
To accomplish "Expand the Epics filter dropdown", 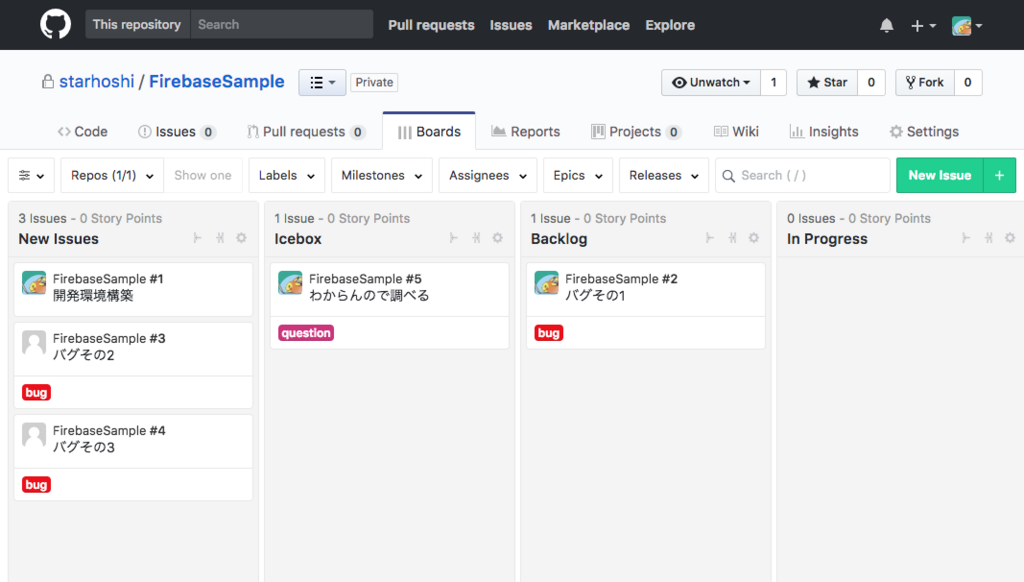I will point(578,175).
